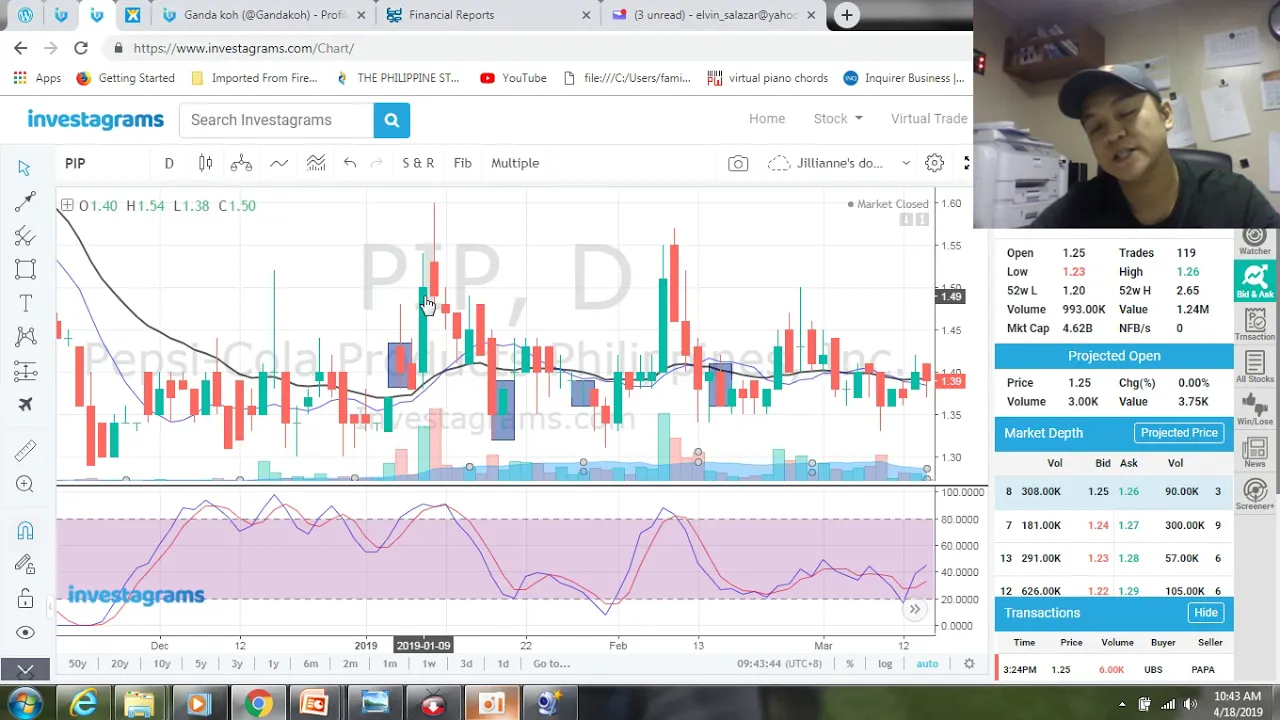Select the XABCD pattern tool
This screenshot has height=720, width=1280.
25,337
